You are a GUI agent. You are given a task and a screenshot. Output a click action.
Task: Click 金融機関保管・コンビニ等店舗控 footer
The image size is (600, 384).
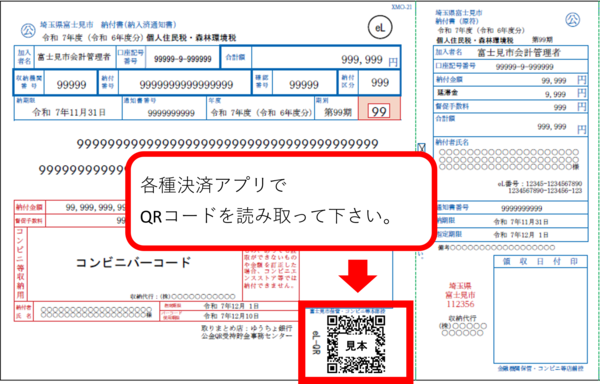[x=541, y=368]
